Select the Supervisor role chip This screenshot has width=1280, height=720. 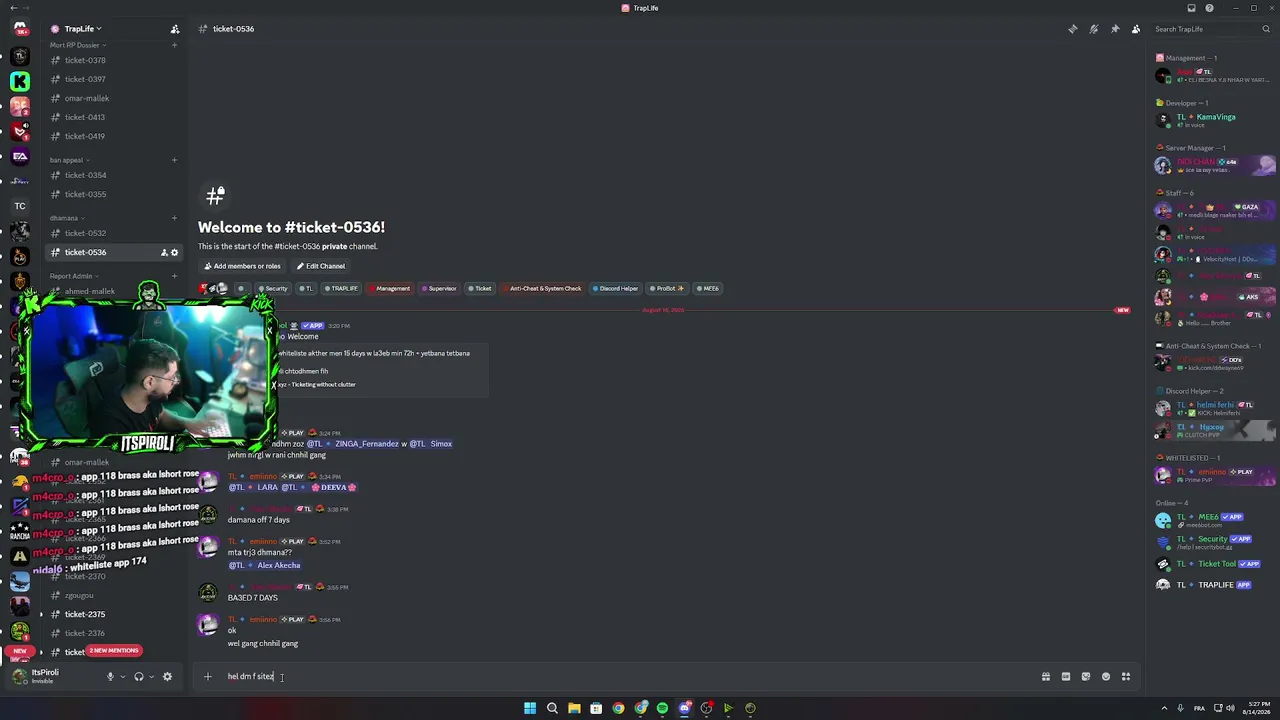439,289
